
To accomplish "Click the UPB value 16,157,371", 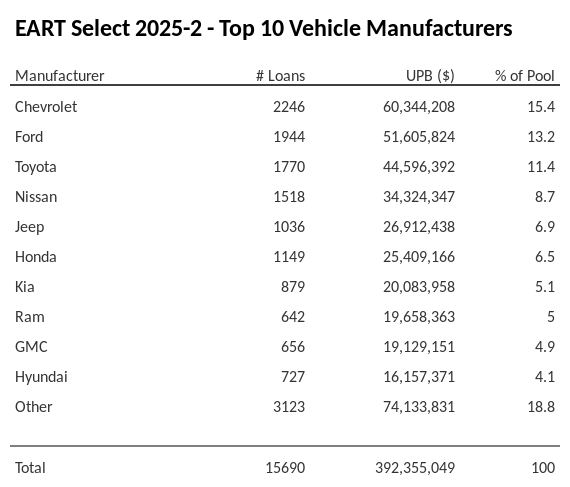I will pos(419,377).
